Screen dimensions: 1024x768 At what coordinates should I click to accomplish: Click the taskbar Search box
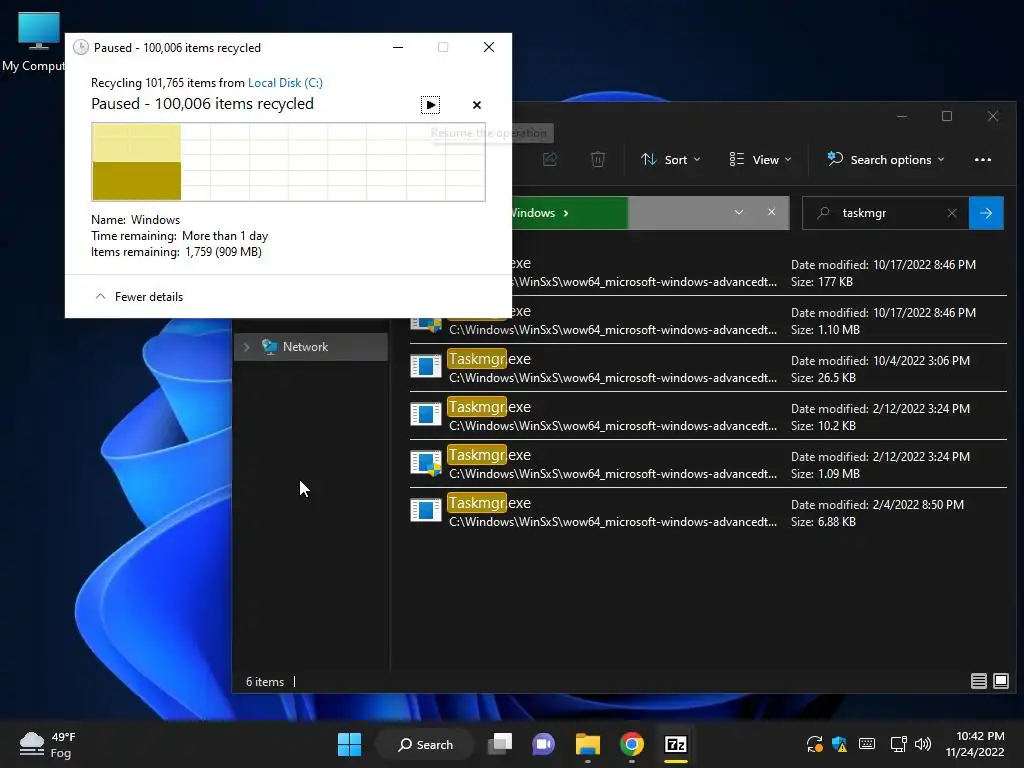coord(425,744)
